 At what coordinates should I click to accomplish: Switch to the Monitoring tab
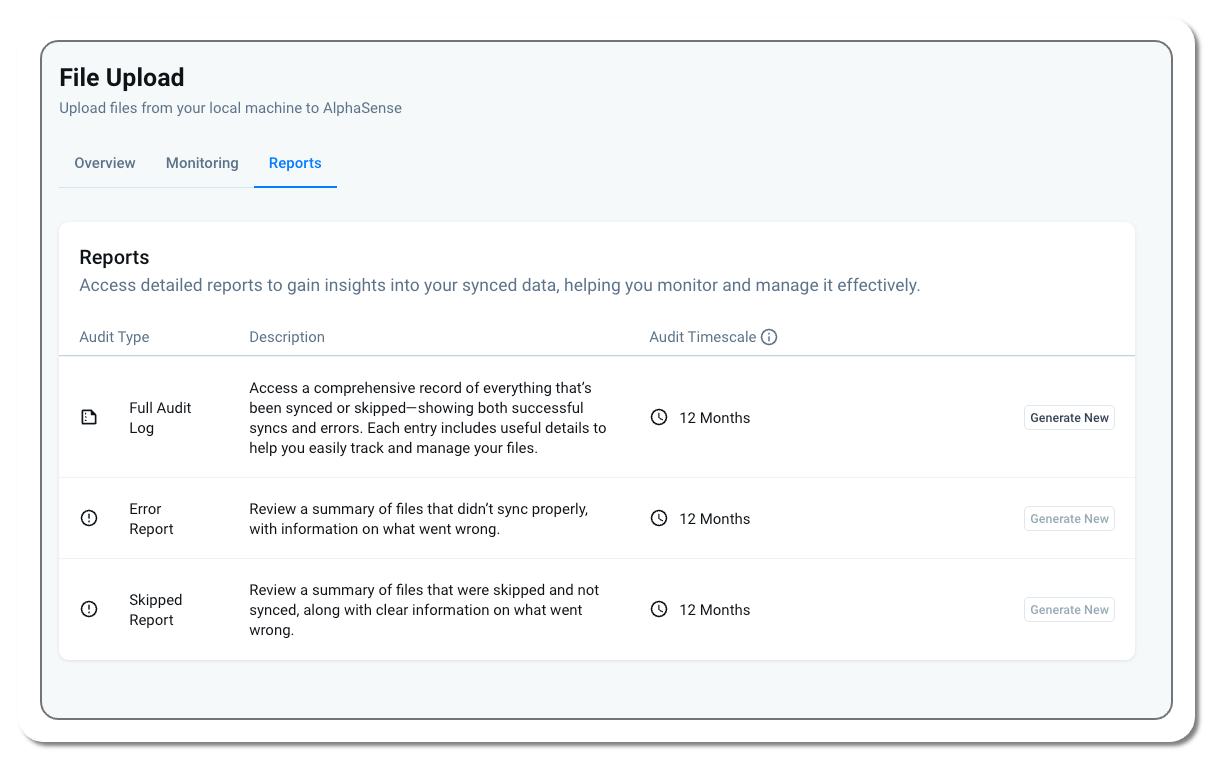[x=202, y=163]
